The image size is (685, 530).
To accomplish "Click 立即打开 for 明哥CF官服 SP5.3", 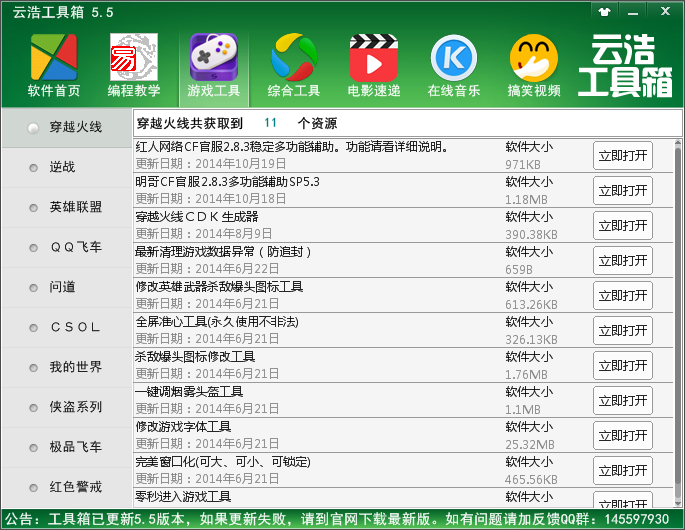I will pos(623,191).
